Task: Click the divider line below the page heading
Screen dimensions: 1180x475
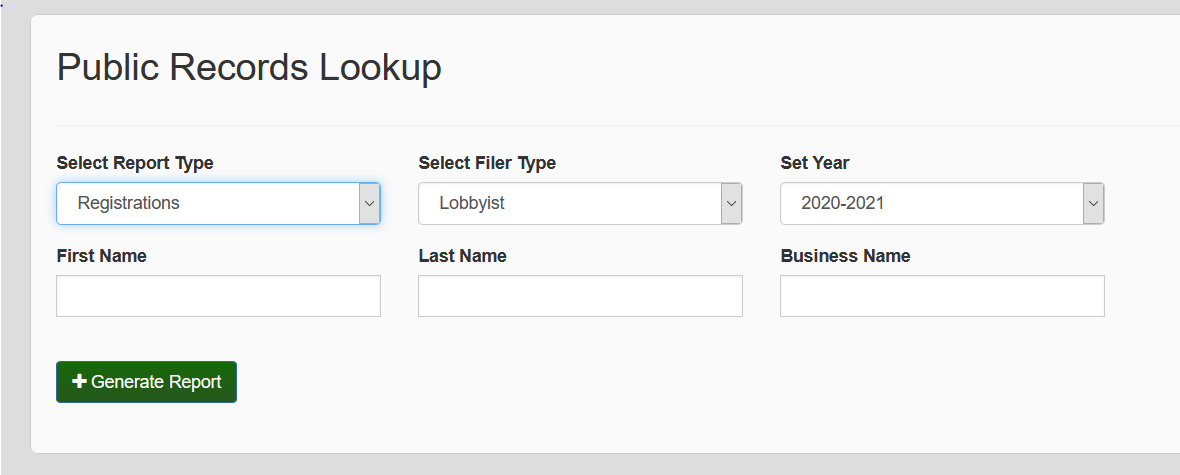Action: coord(600,125)
